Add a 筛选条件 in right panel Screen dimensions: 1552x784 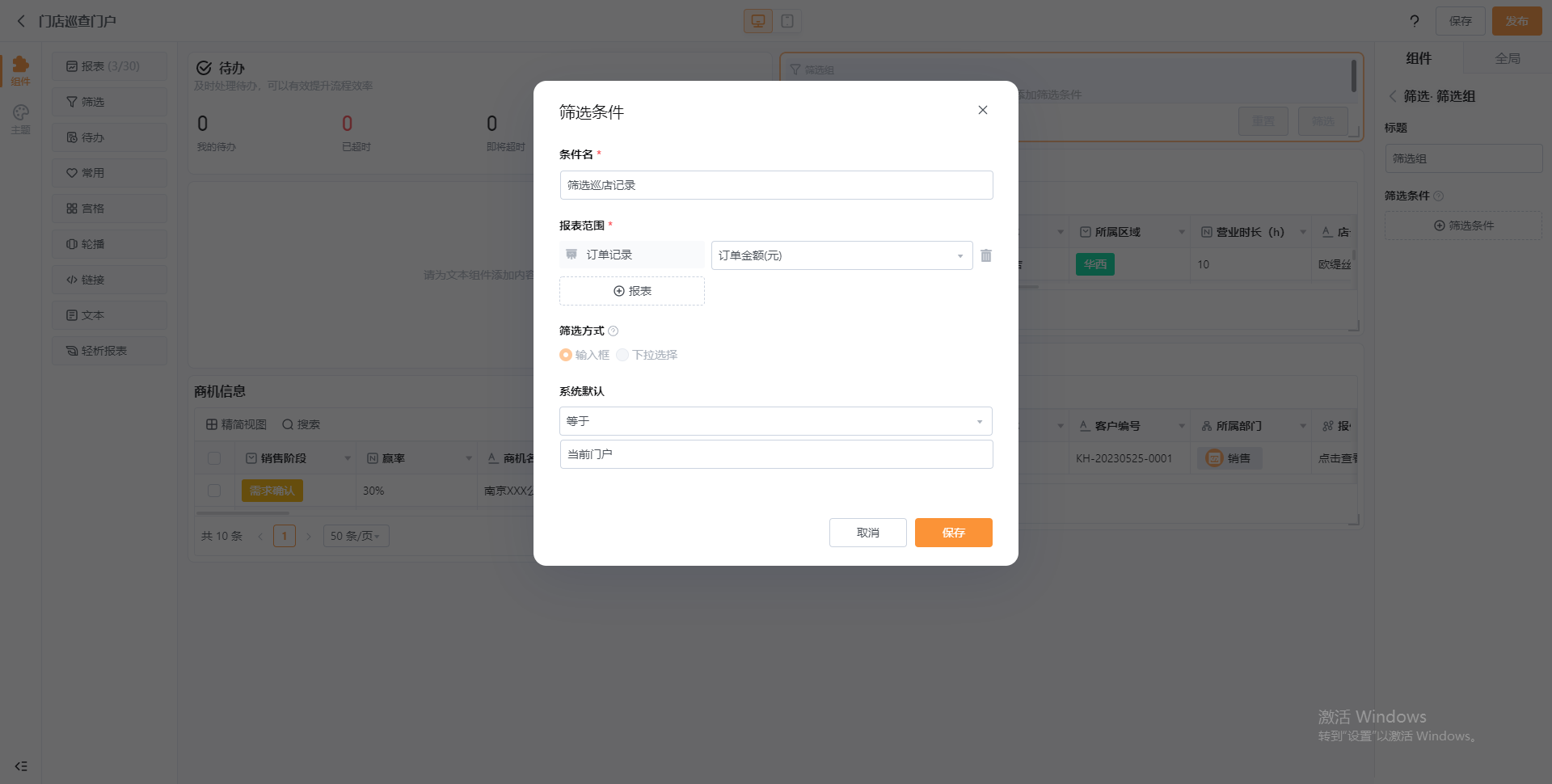point(1464,226)
